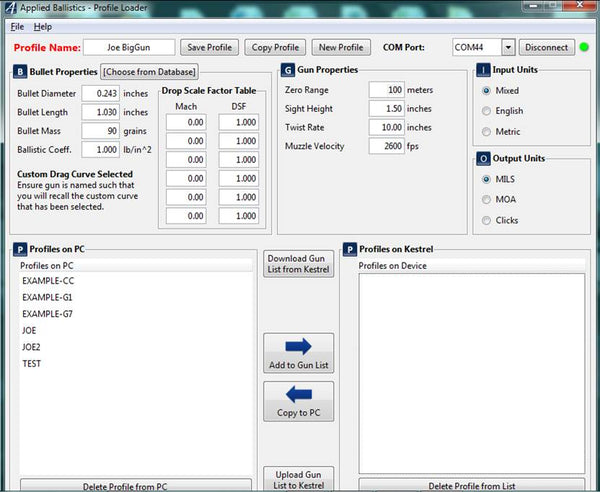Click the Input Units 'I' section icon
This screenshot has height=492, width=600.
(484, 71)
